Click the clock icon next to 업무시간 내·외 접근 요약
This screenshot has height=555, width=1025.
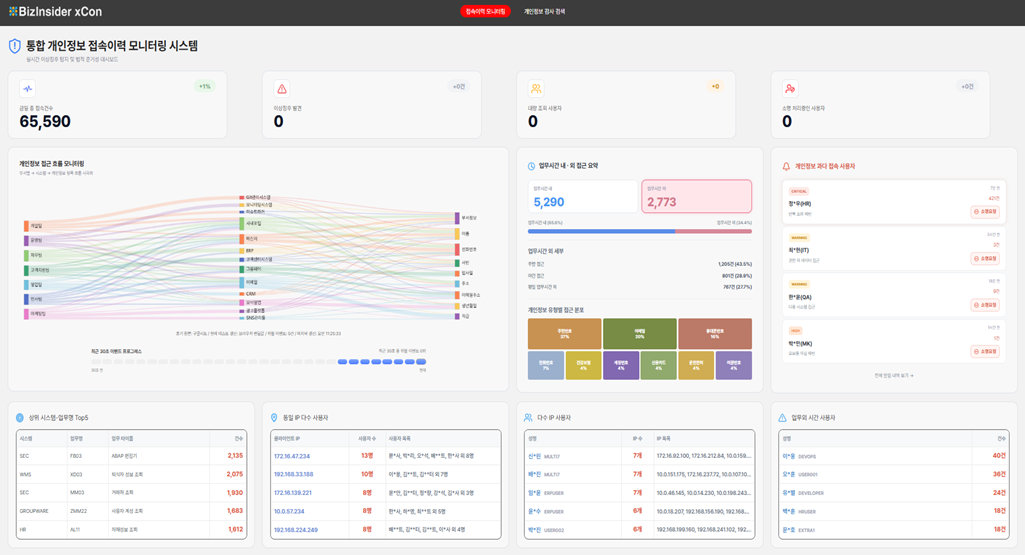click(x=531, y=166)
